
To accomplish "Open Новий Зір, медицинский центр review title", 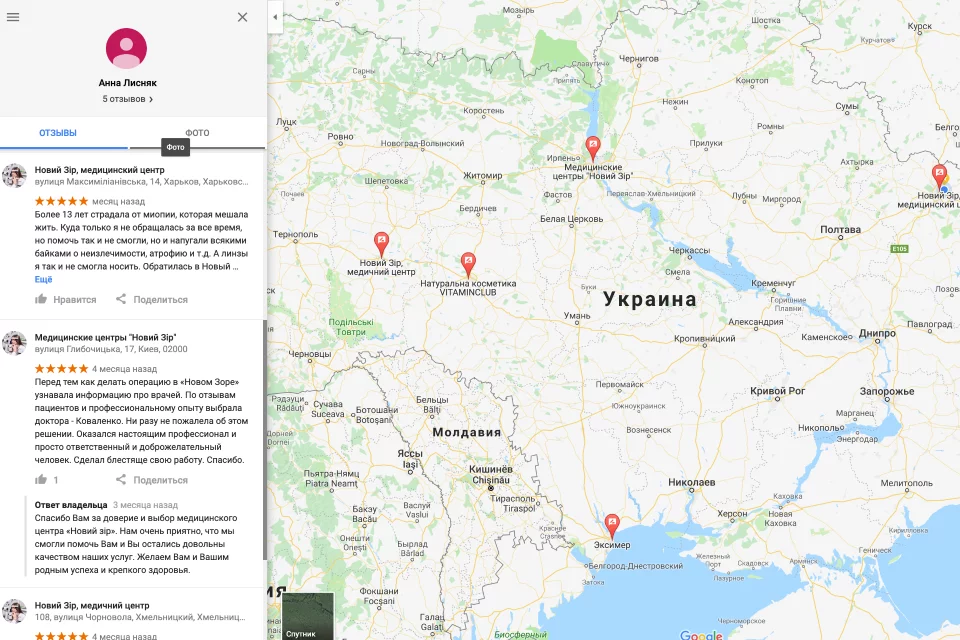I will (100, 170).
